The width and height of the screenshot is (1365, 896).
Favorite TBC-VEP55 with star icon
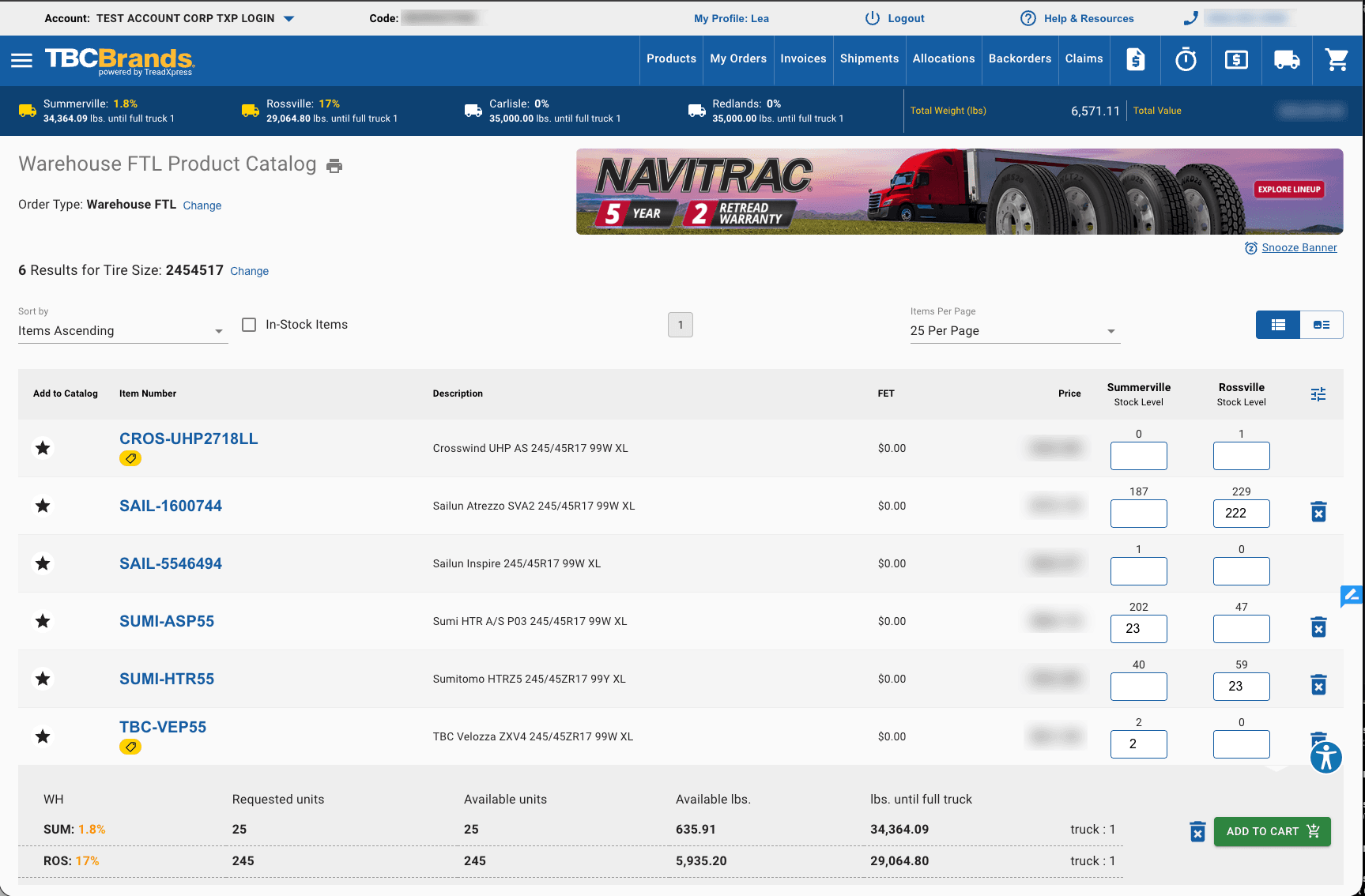43,736
